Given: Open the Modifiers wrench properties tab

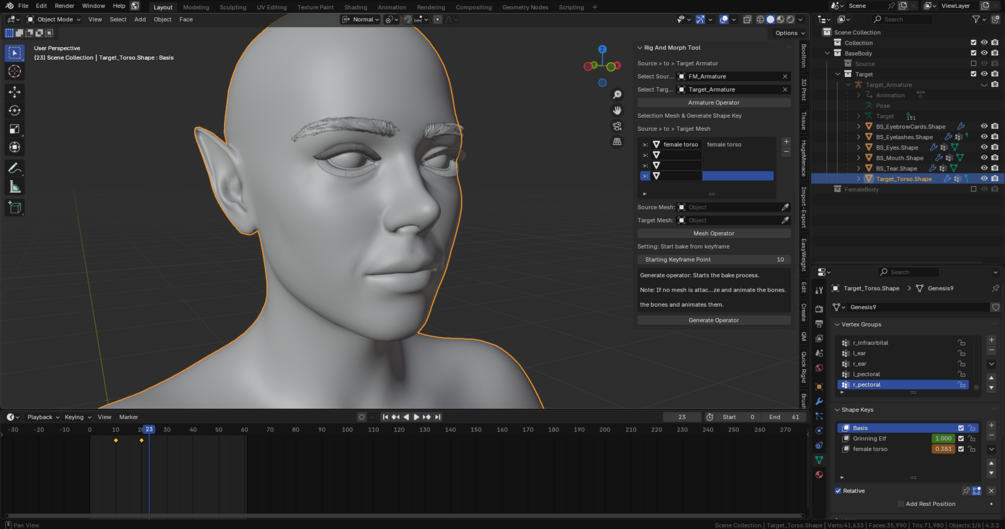Looking at the screenshot, I should point(819,401).
